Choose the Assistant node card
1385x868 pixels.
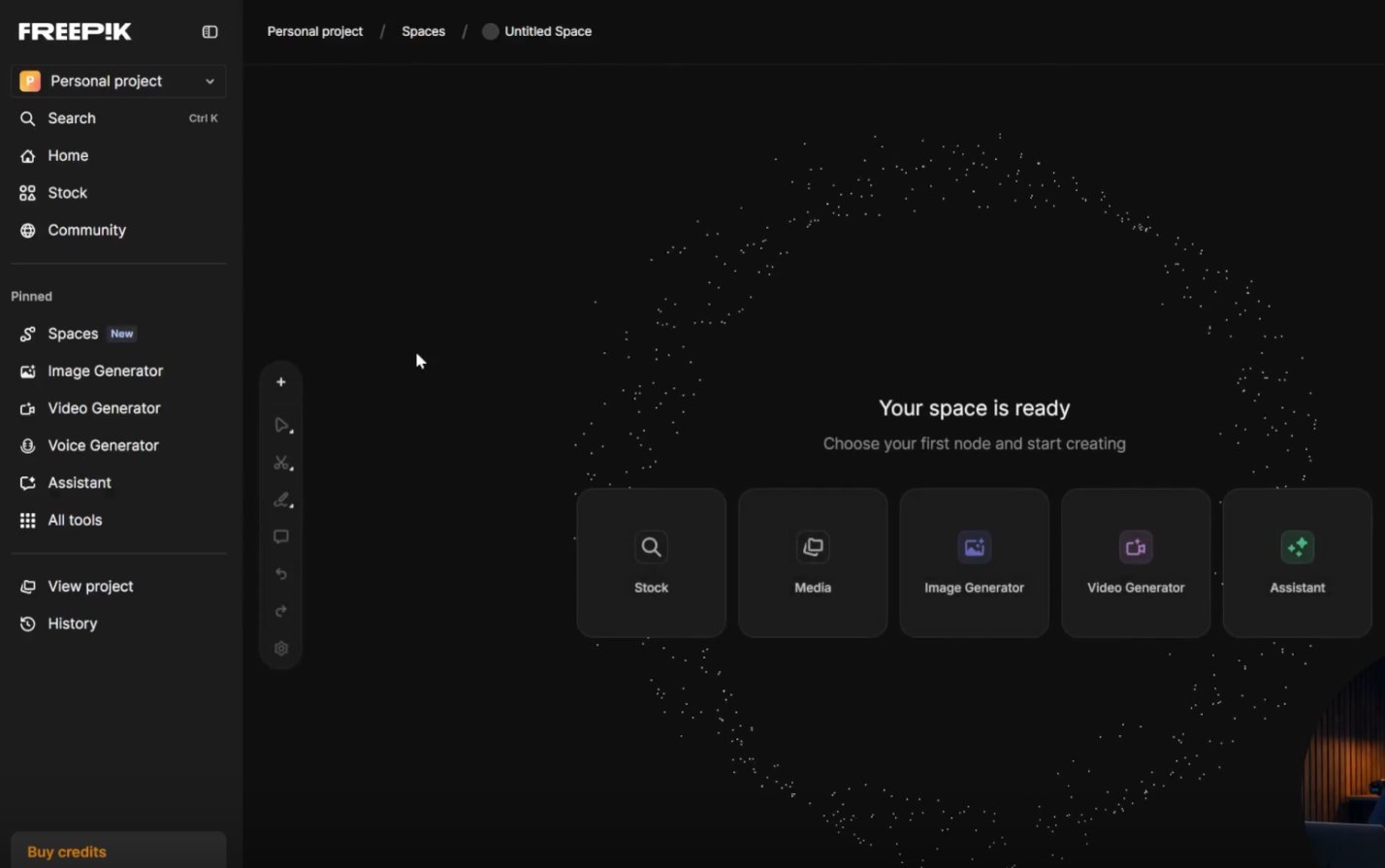(1297, 563)
